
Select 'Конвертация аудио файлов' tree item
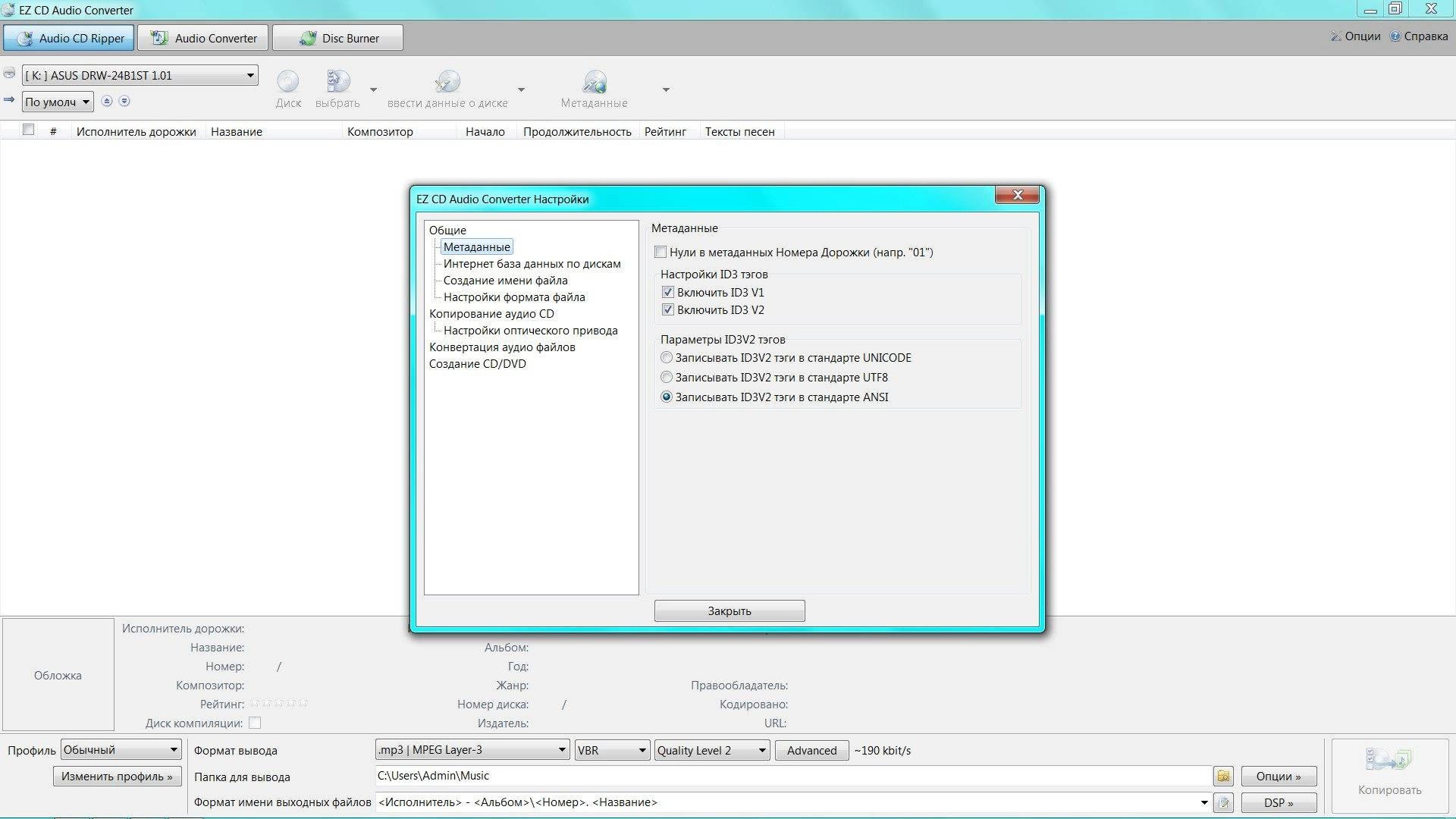[502, 347]
